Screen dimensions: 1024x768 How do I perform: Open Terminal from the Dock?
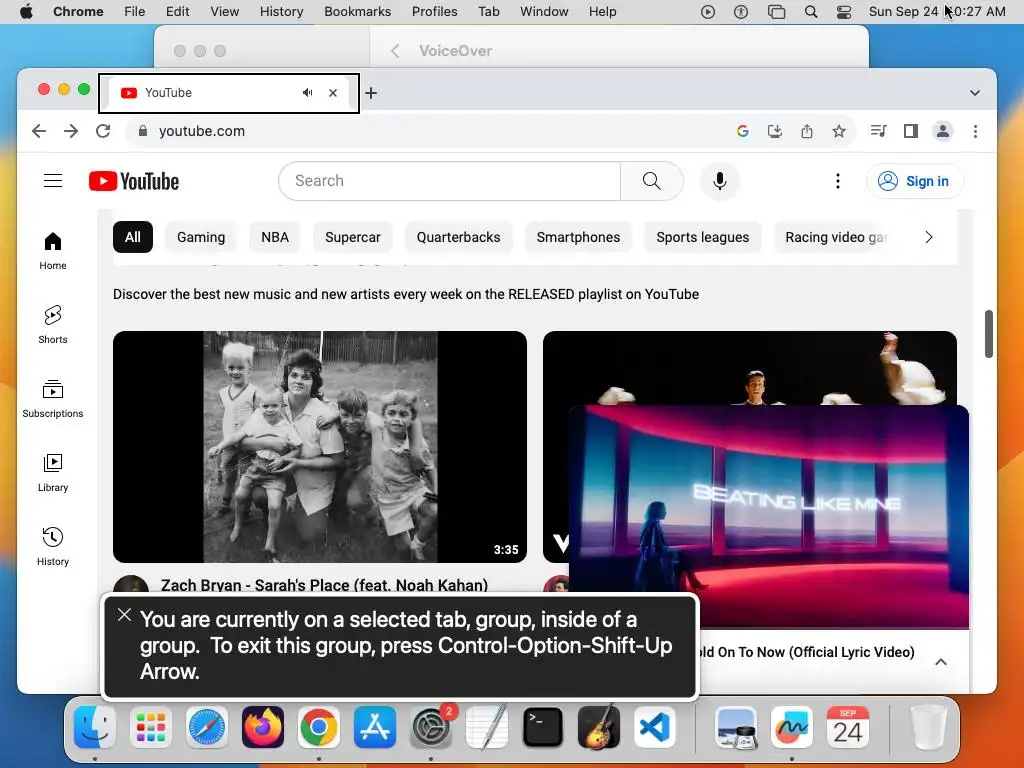click(x=543, y=727)
